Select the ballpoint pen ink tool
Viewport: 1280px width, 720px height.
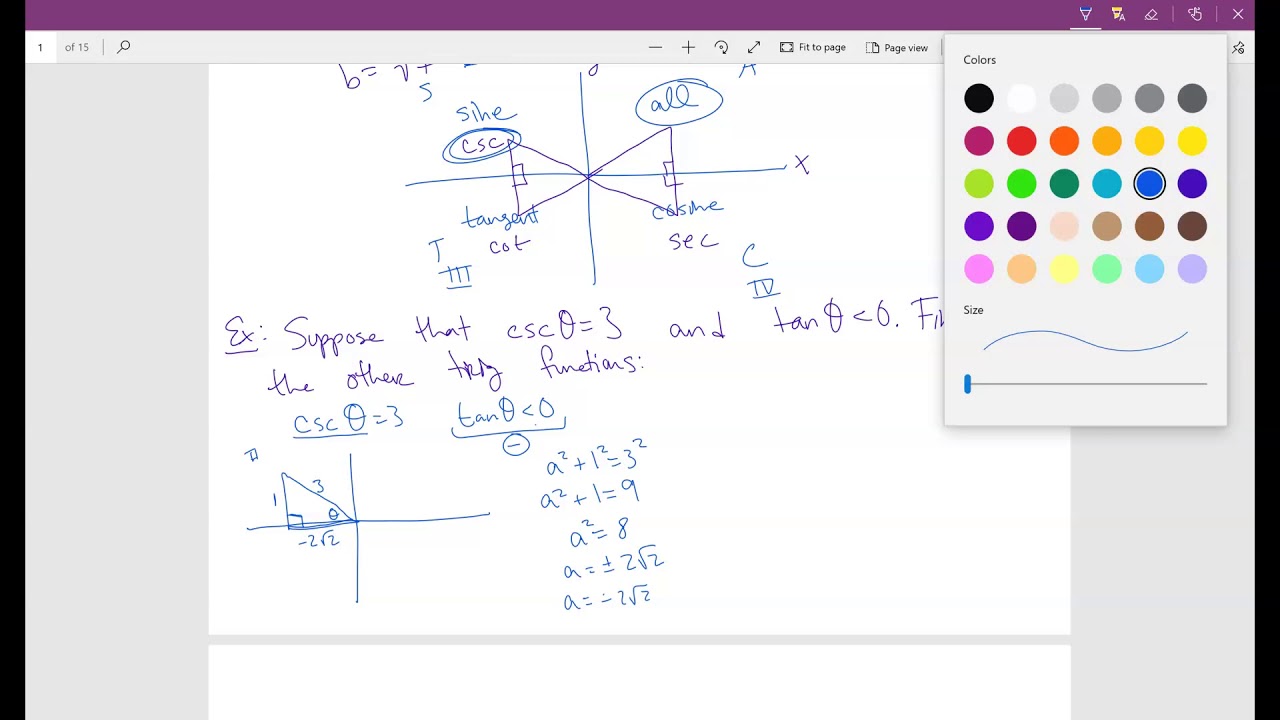pyautogui.click(x=1085, y=14)
